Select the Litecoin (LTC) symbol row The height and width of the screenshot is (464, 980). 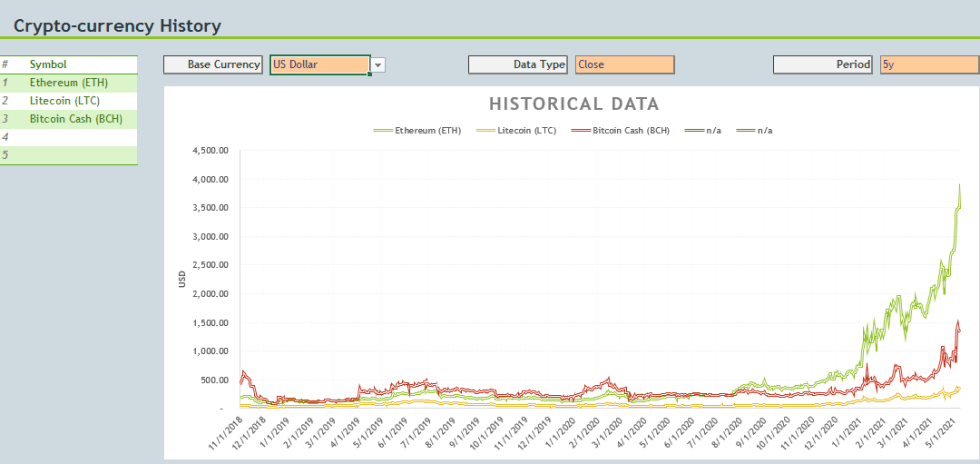69,101
